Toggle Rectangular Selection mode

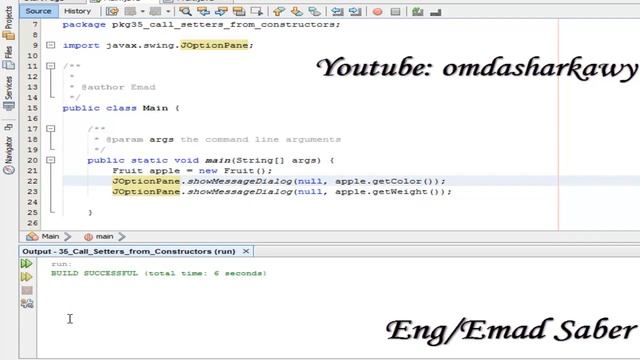click(256, 11)
